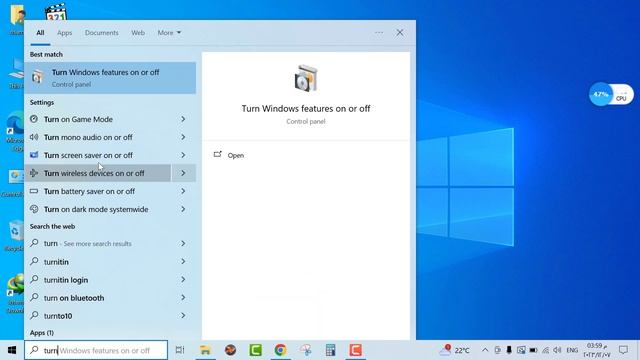
Task: Click the network icon in system tray
Action: tap(545, 350)
